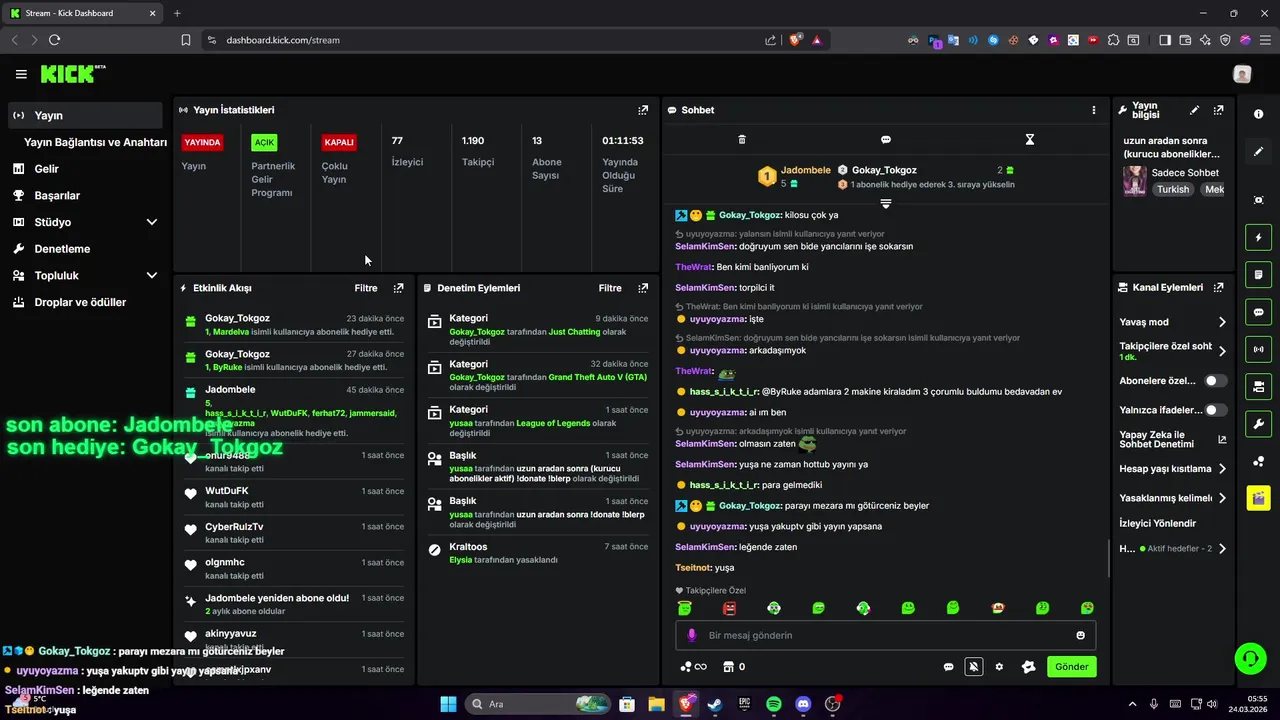This screenshot has width=1280, height=720.
Task: Click Gokay_Tokgoz username in chat leaderboard
Action: (884, 170)
